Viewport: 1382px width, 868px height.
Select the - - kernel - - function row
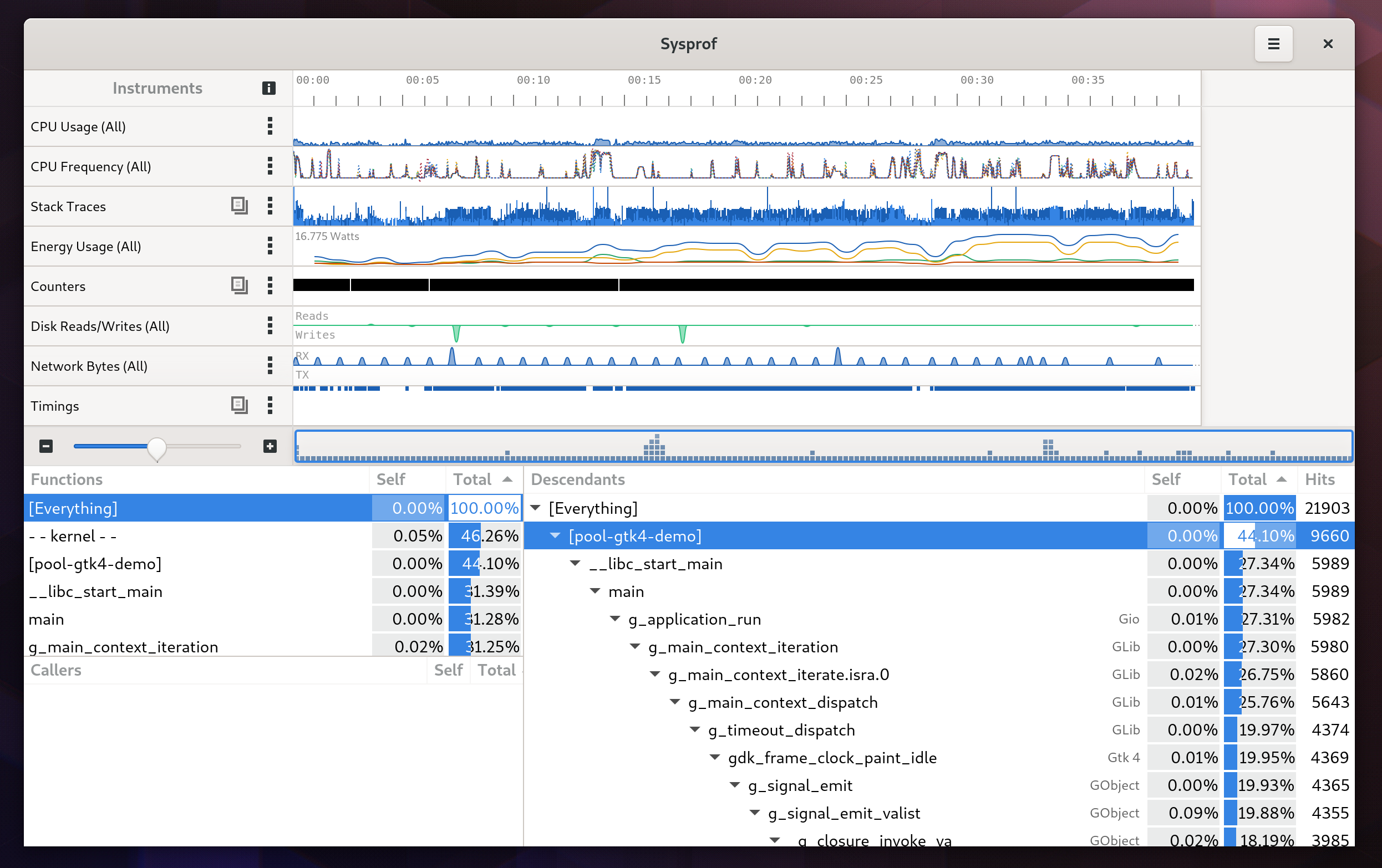273,536
